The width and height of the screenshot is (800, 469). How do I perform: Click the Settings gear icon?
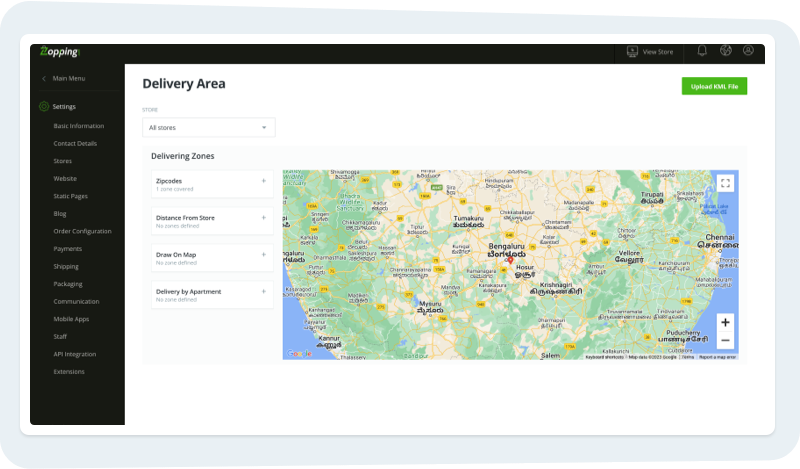point(44,106)
